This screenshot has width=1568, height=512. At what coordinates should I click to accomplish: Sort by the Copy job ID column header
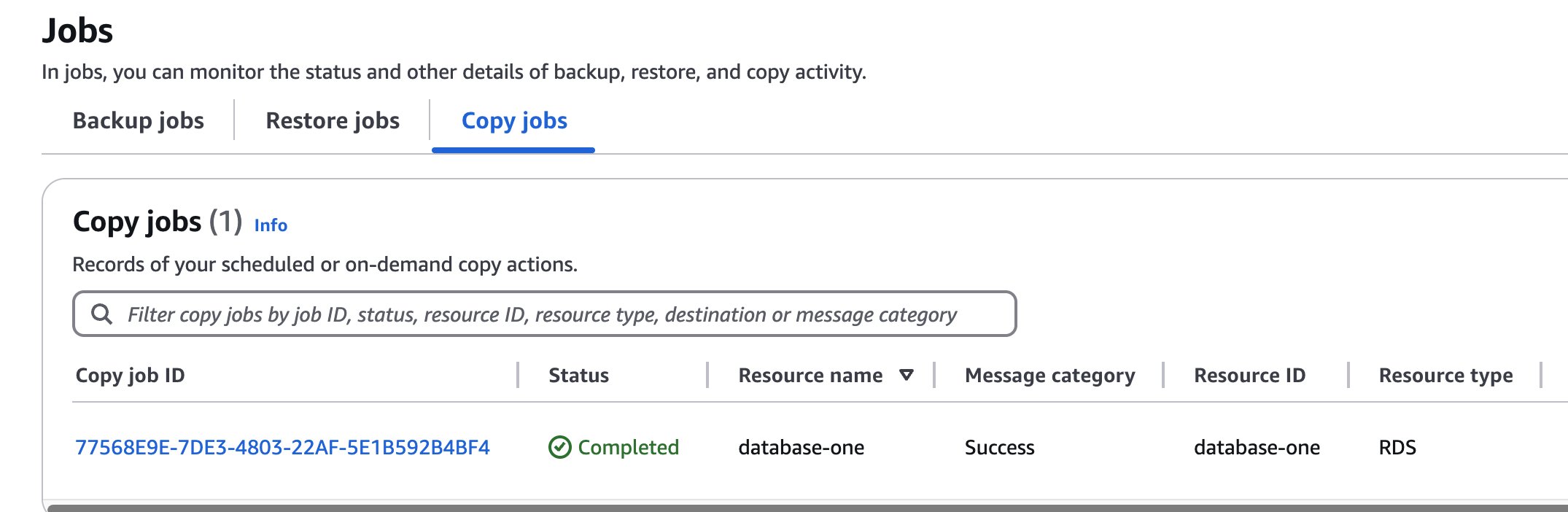(131, 375)
